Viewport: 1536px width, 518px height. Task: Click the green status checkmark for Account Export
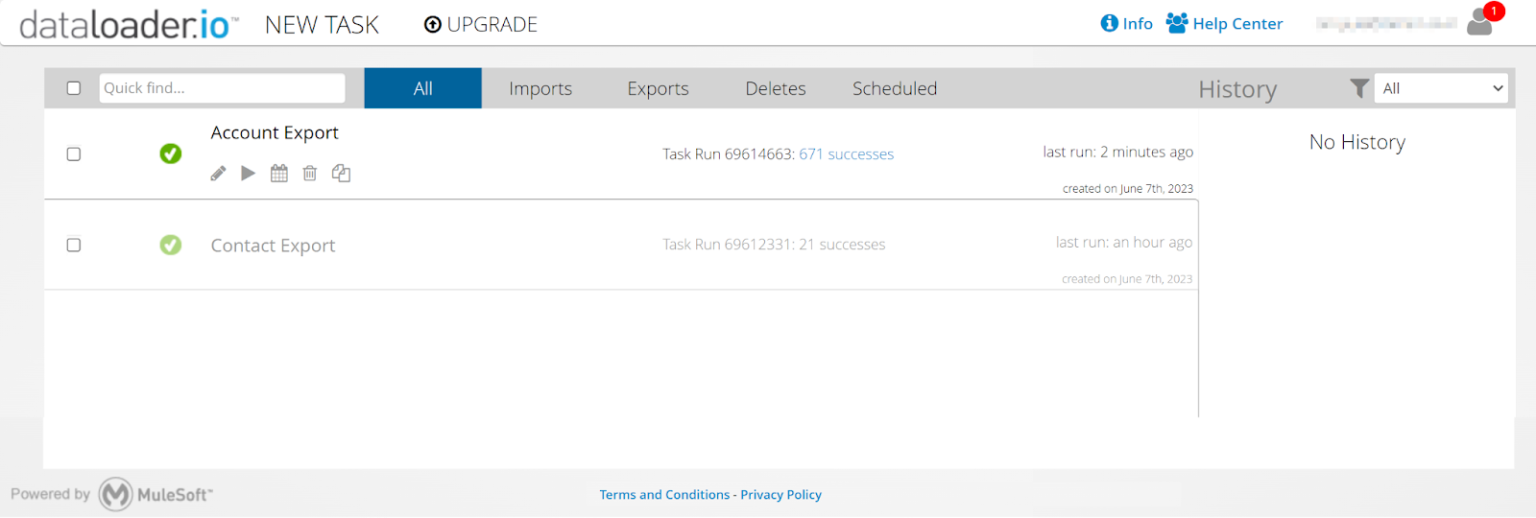click(x=171, y=154)
